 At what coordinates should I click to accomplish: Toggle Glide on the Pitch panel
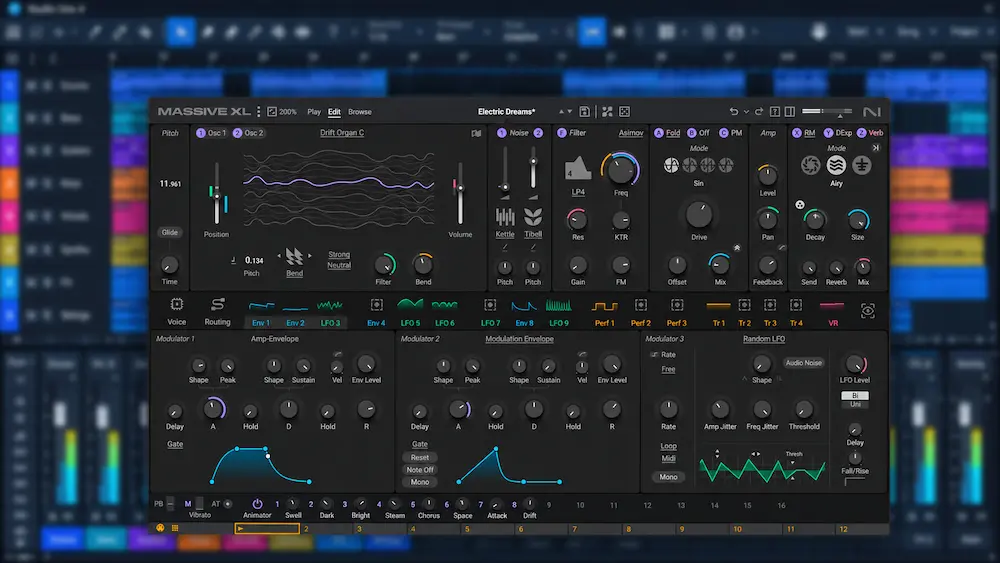coord(170,233)
